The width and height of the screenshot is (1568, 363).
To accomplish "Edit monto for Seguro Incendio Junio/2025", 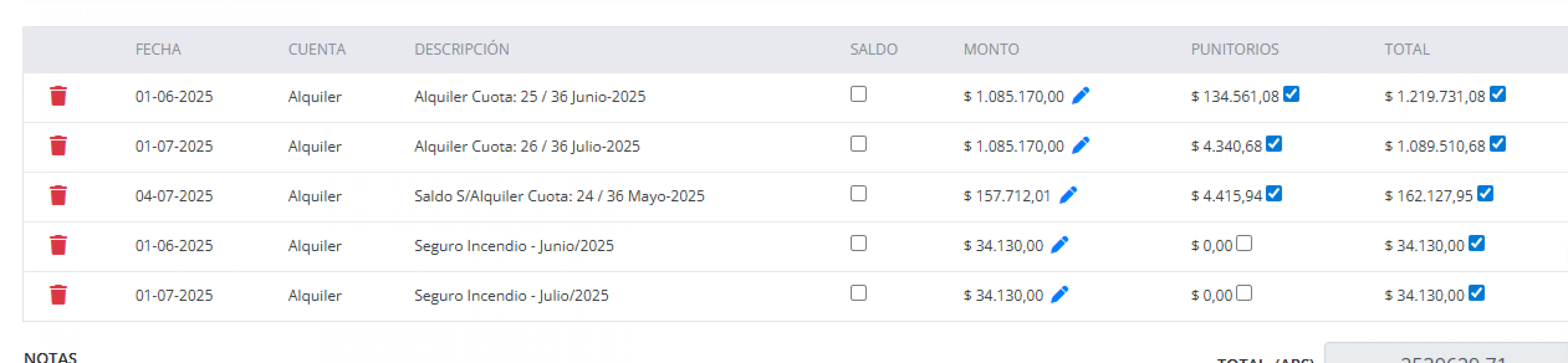I will coord(1059,245).
